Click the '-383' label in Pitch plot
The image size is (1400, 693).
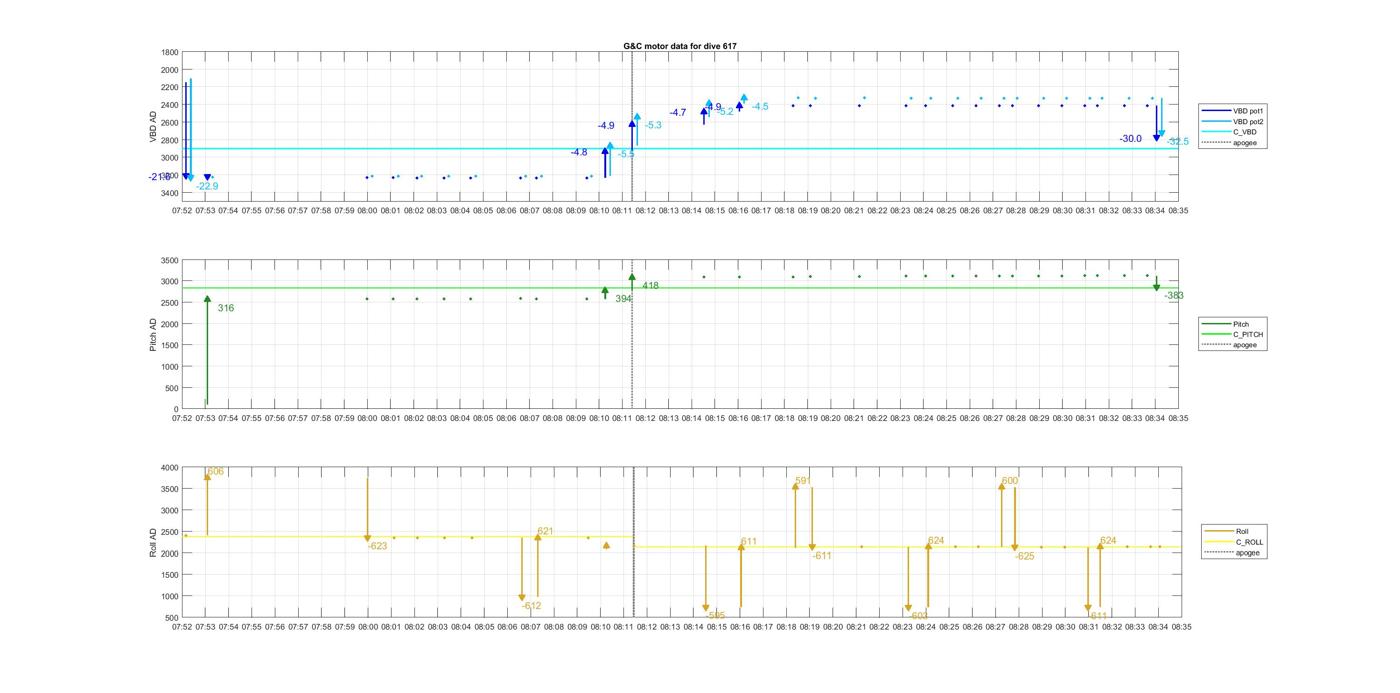pos(1174,296)
